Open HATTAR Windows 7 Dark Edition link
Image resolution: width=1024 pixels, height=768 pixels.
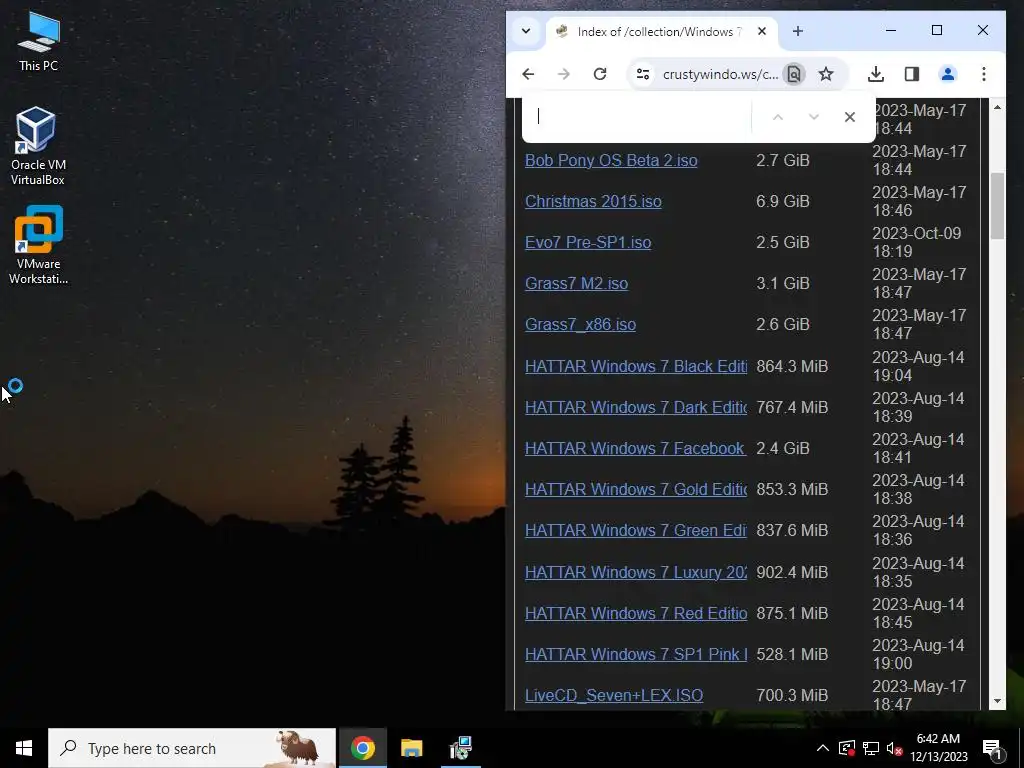click(635, 408)
